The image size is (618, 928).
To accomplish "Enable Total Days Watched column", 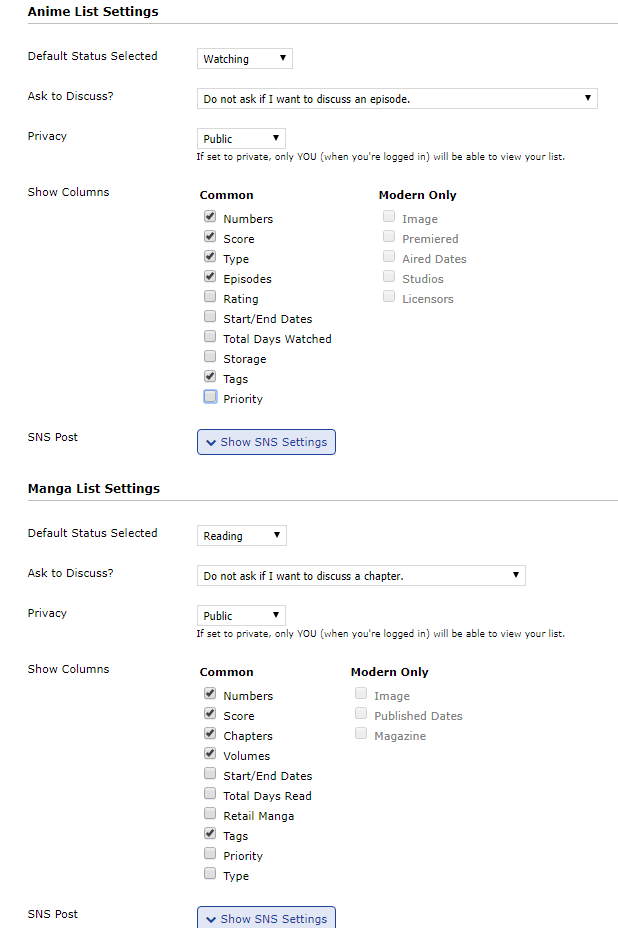I will tap(210, 337).
